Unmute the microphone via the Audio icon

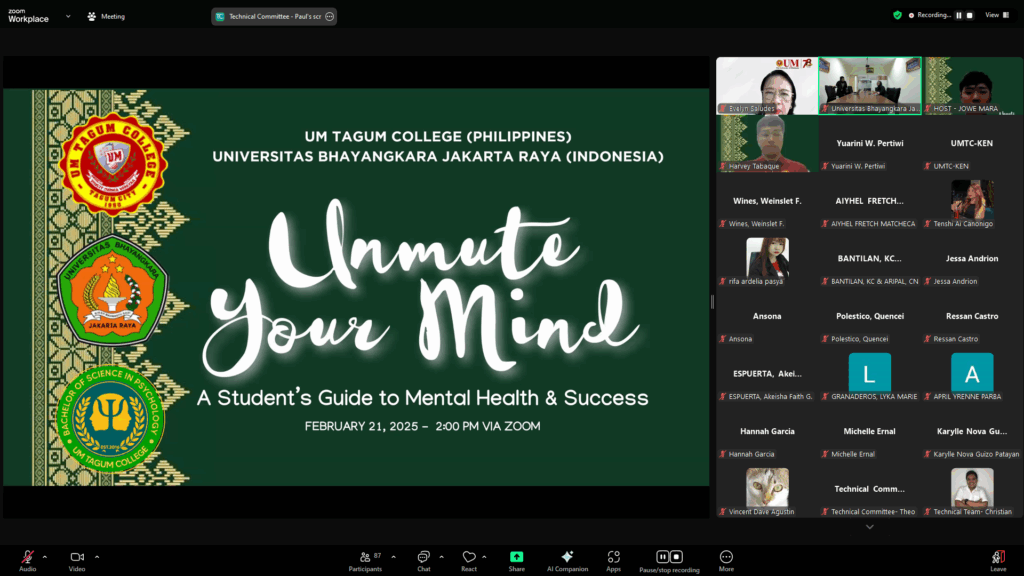(26, 558)
